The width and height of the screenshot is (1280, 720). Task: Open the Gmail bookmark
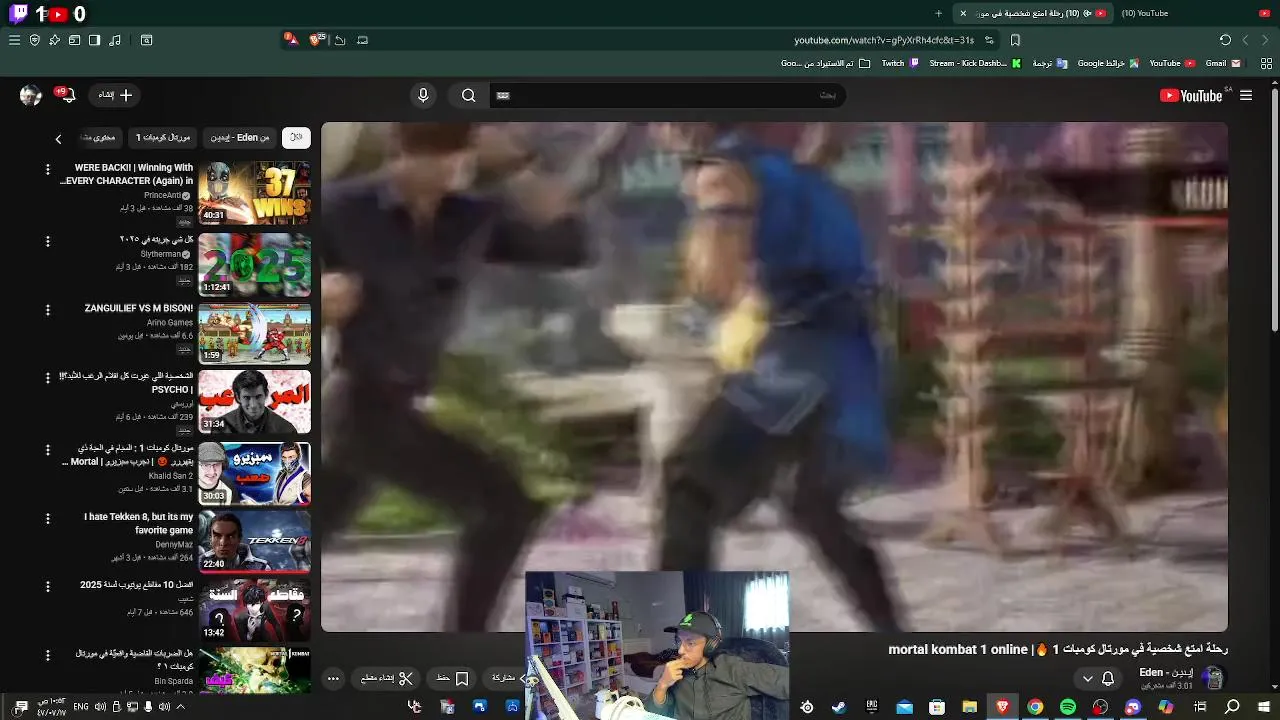pos(1223,63)
